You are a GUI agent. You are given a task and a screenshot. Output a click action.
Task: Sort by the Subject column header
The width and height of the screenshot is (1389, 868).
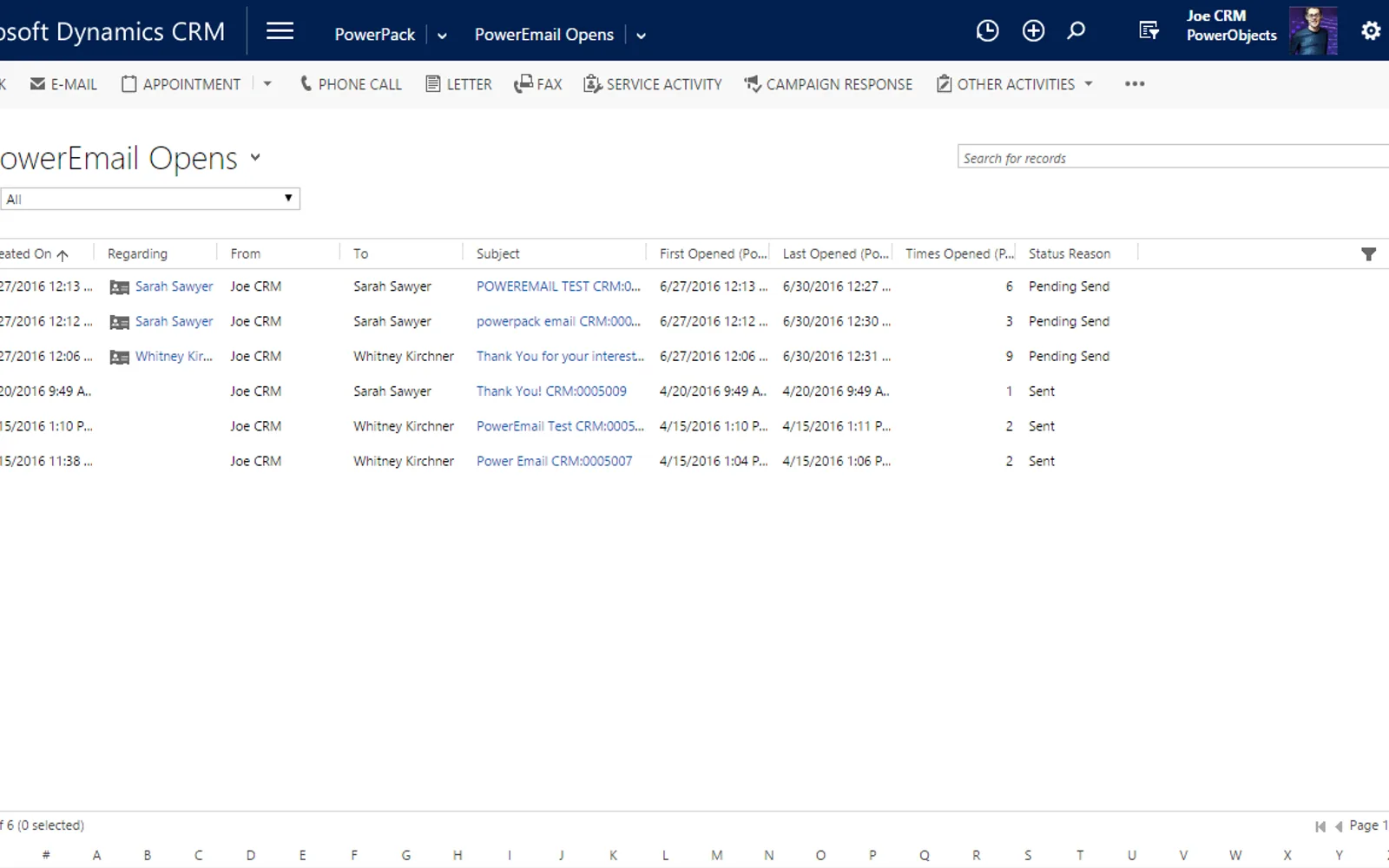click(498, 253)
